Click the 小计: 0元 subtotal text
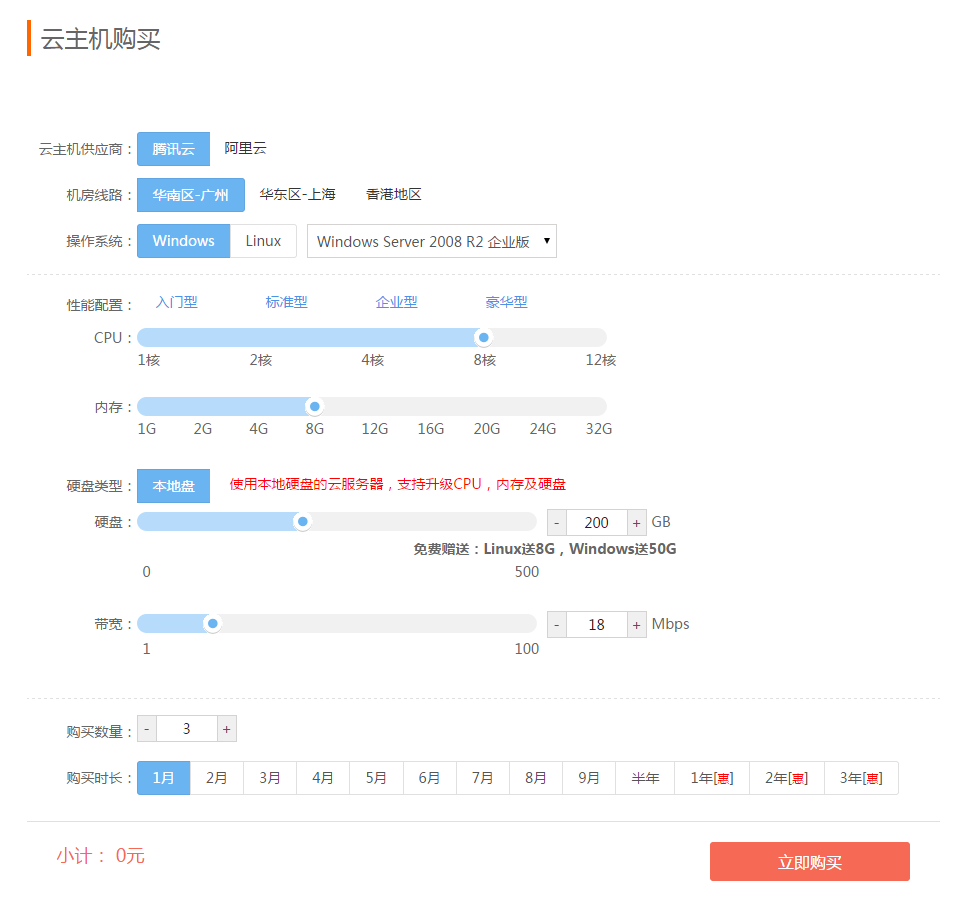 (x=101, y=856)
